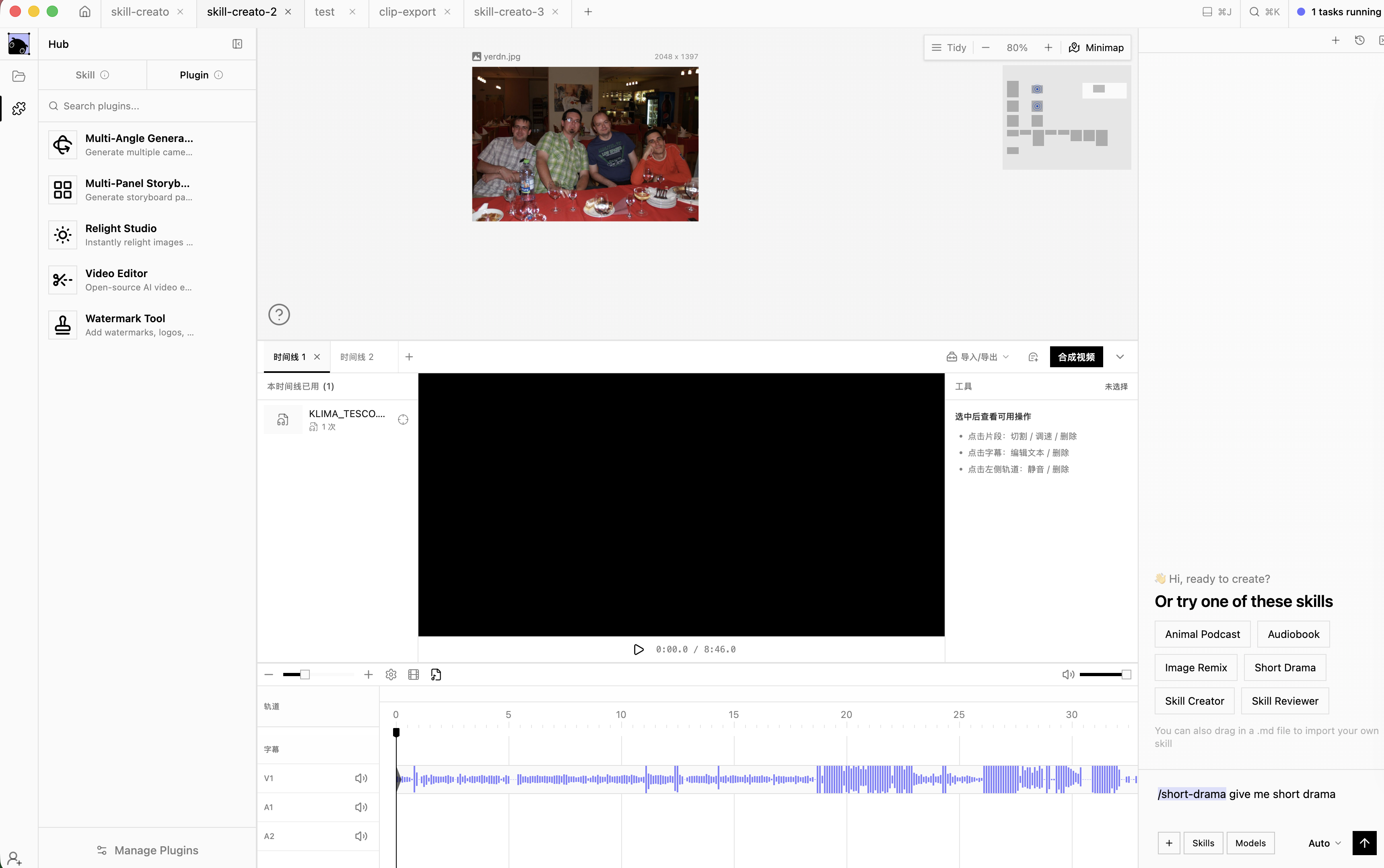Screen dimensions: 1384x868
Task: Click the filmstrip icon in timeline toolbar
Action: point(413,675)
